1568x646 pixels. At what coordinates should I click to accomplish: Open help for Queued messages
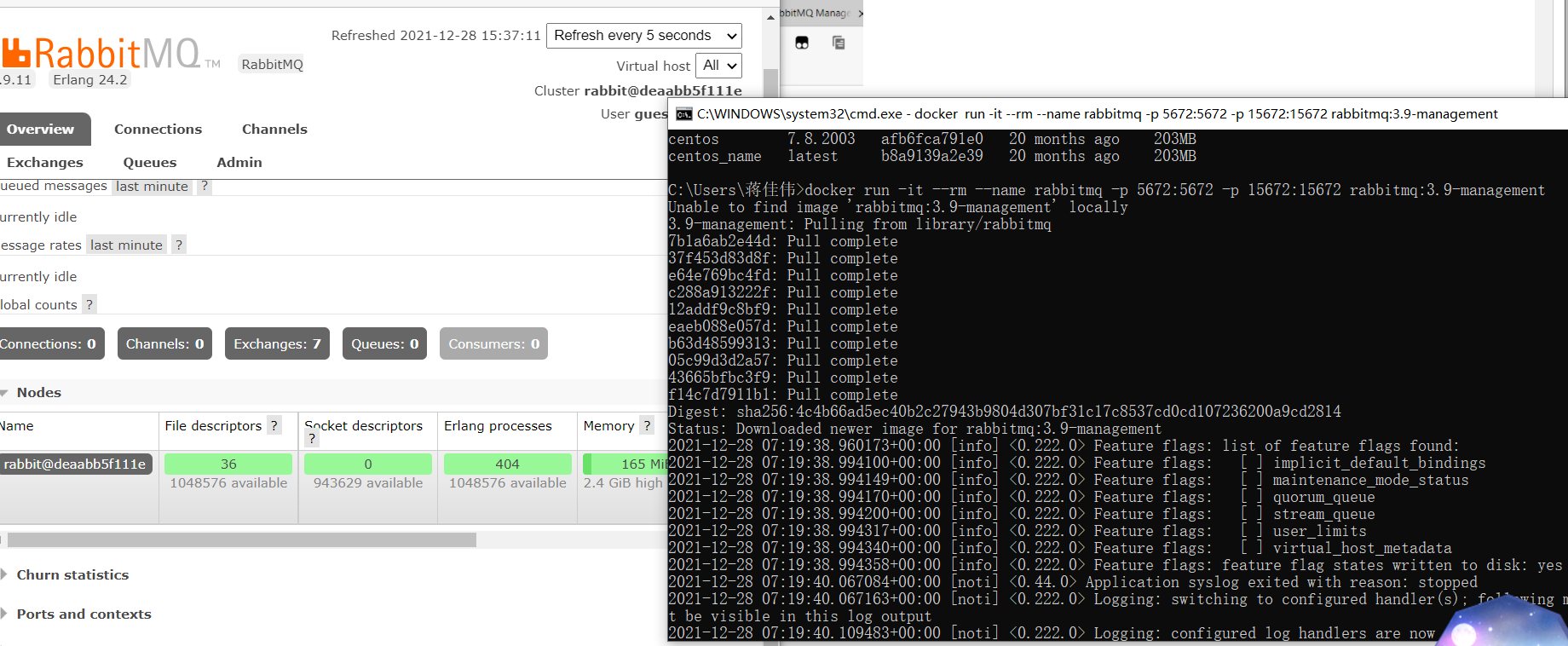205,187
